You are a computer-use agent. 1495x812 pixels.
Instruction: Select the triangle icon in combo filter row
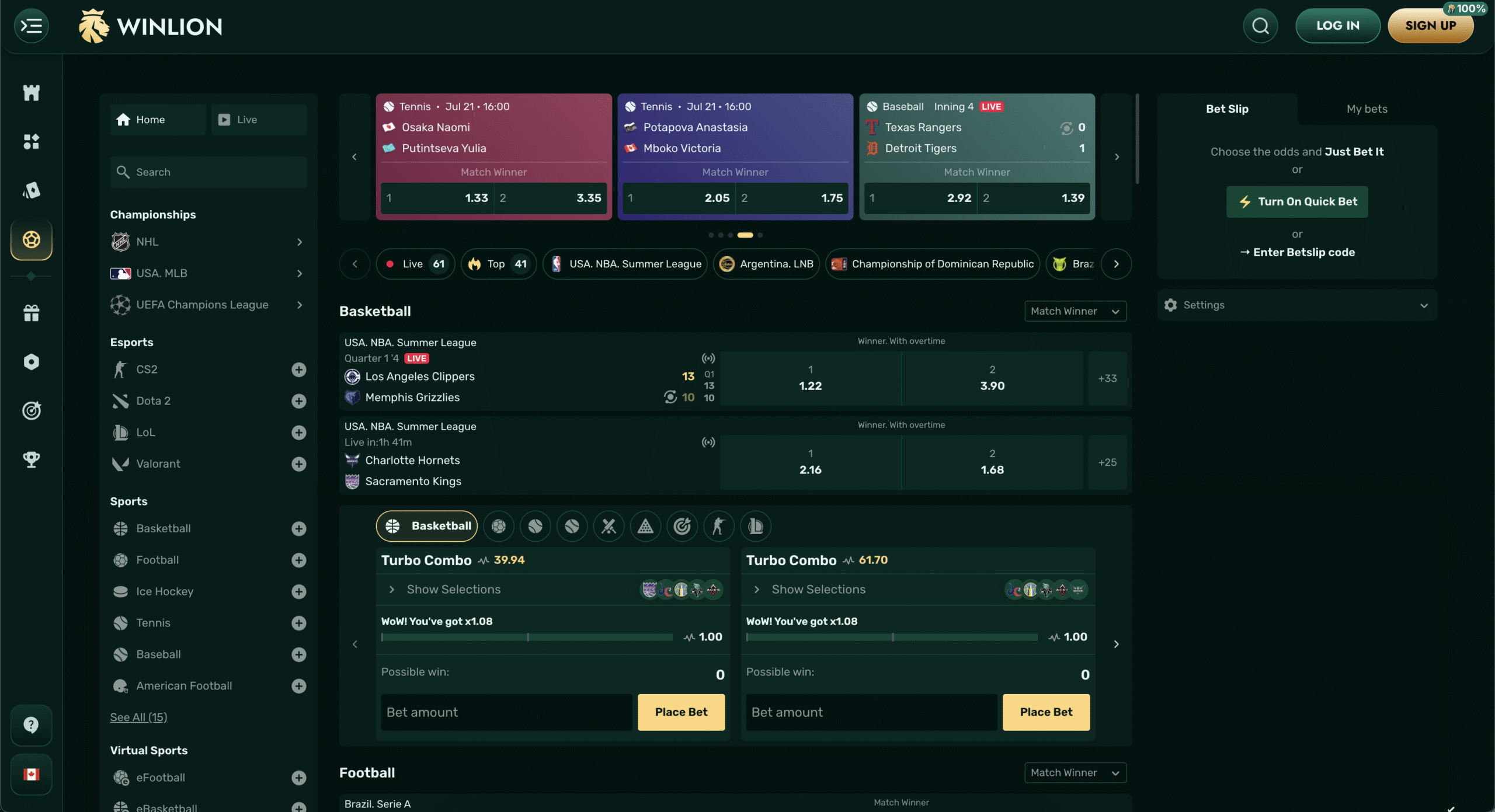[x=646, y=526]
